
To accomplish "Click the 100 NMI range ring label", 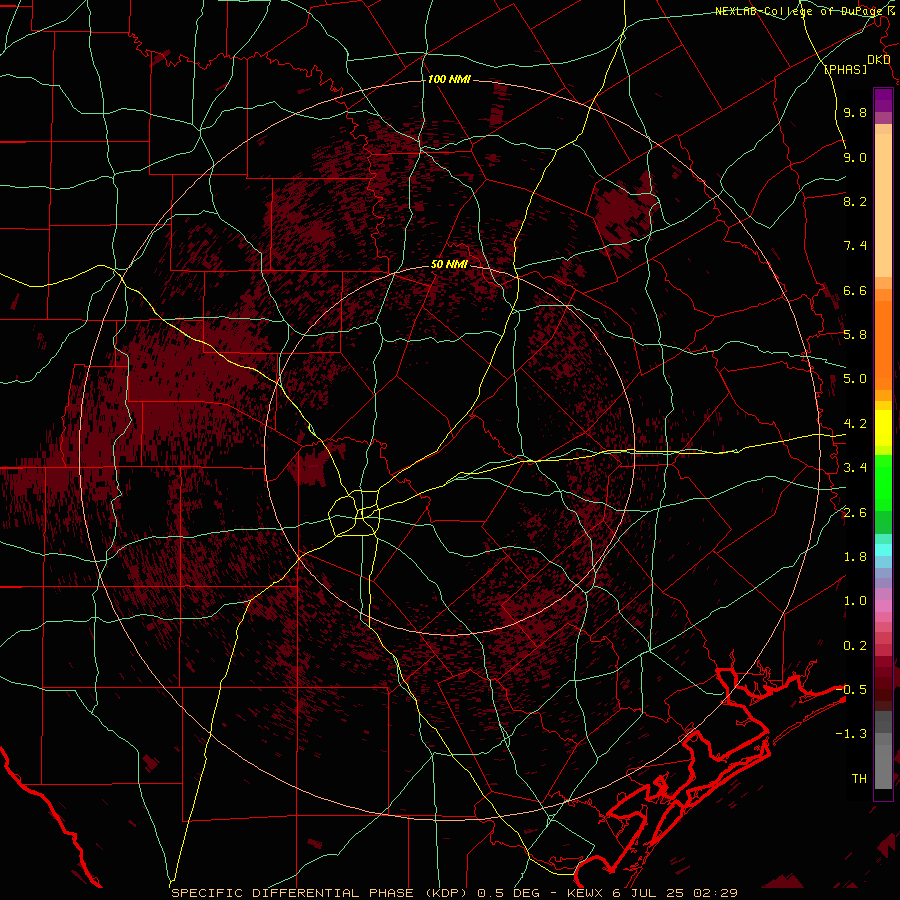I will 449,79.
